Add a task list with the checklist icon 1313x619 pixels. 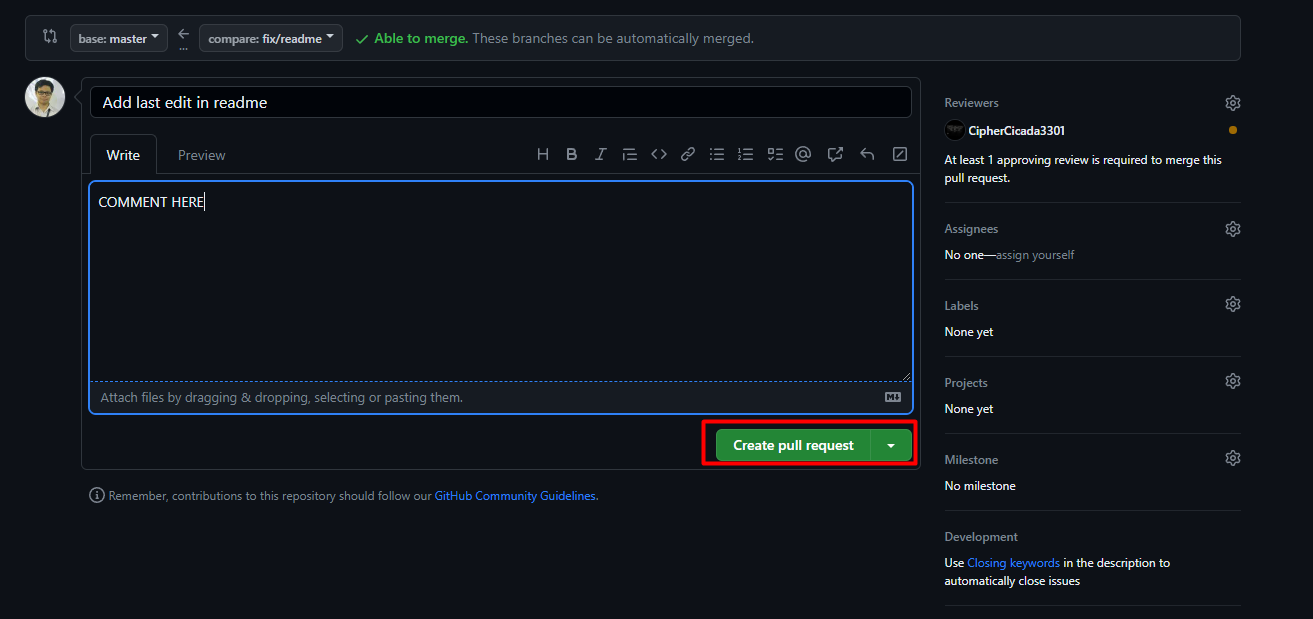coord(775,154)
